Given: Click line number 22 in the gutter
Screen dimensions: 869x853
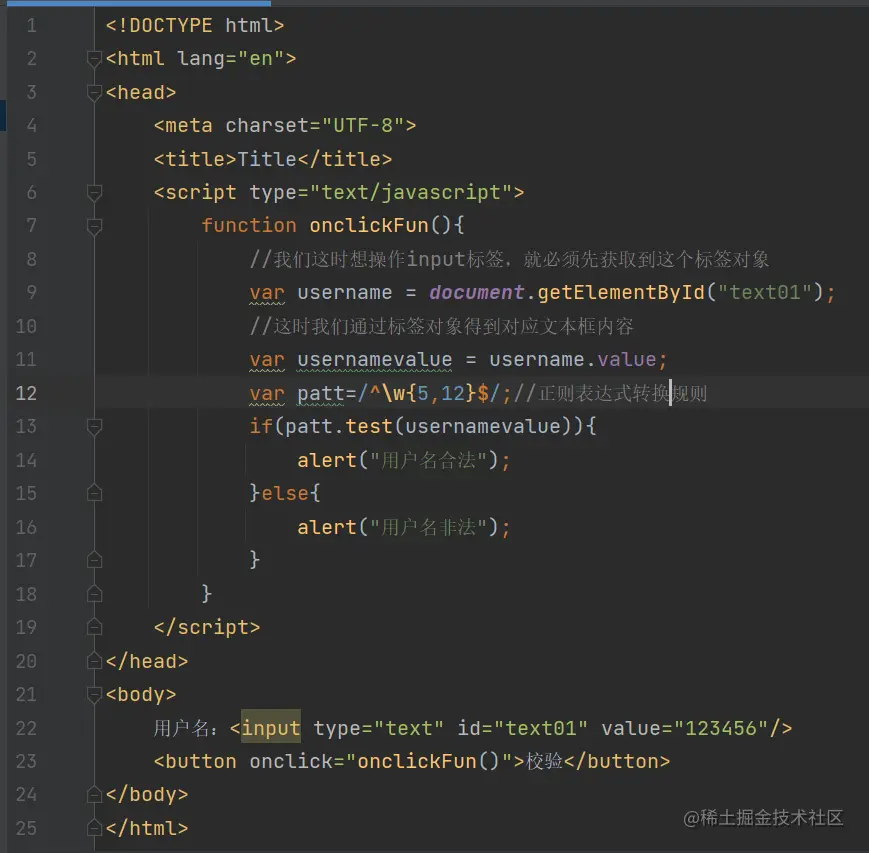Looking at the screenshot, I should coord(26,728).
